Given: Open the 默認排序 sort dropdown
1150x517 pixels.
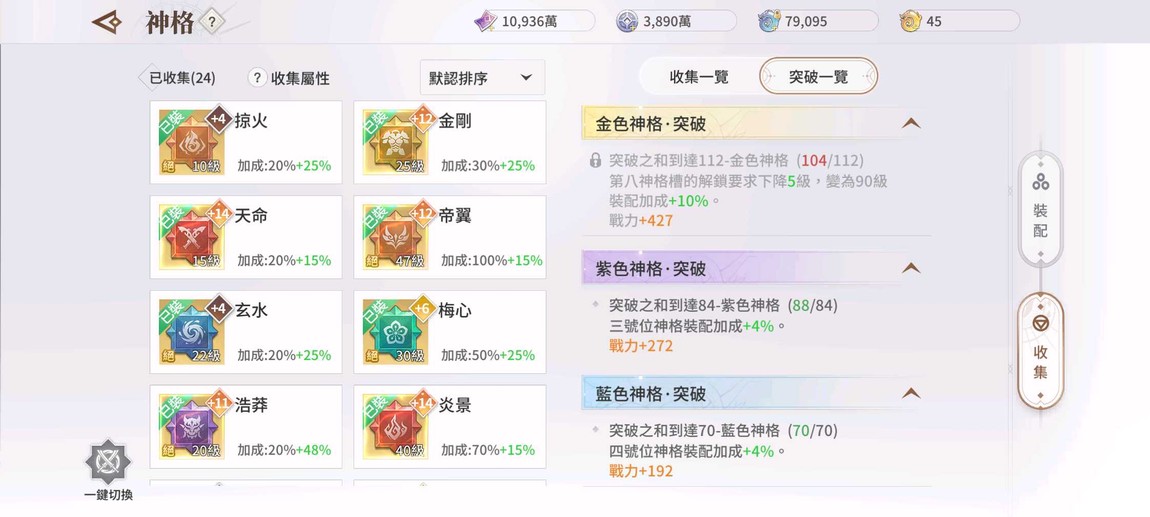Looking at the screenshot, I should point(482,78).
